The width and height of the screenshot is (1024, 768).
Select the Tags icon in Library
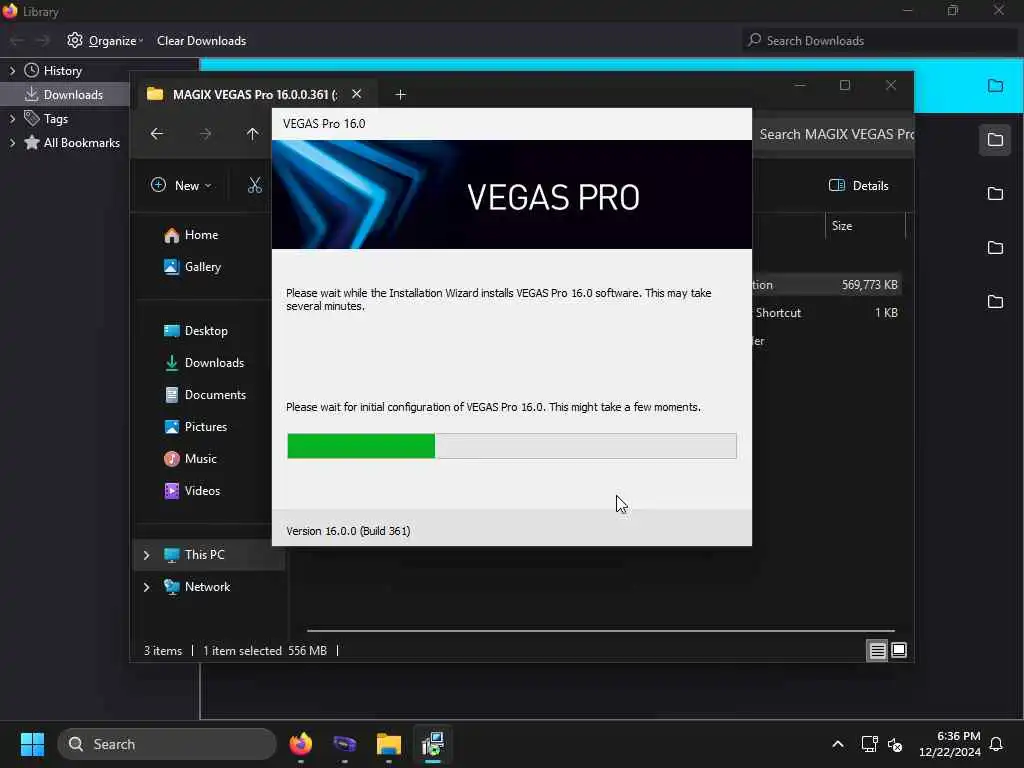tap(31, 118)
